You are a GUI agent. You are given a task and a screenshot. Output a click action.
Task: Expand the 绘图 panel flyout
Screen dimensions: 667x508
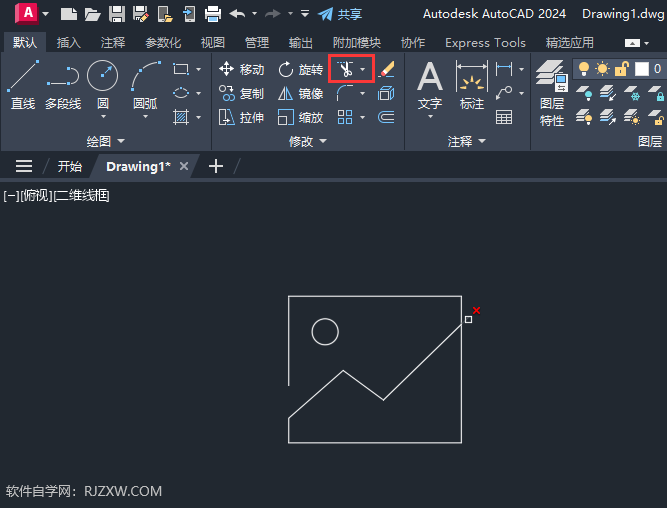(106, 141)
